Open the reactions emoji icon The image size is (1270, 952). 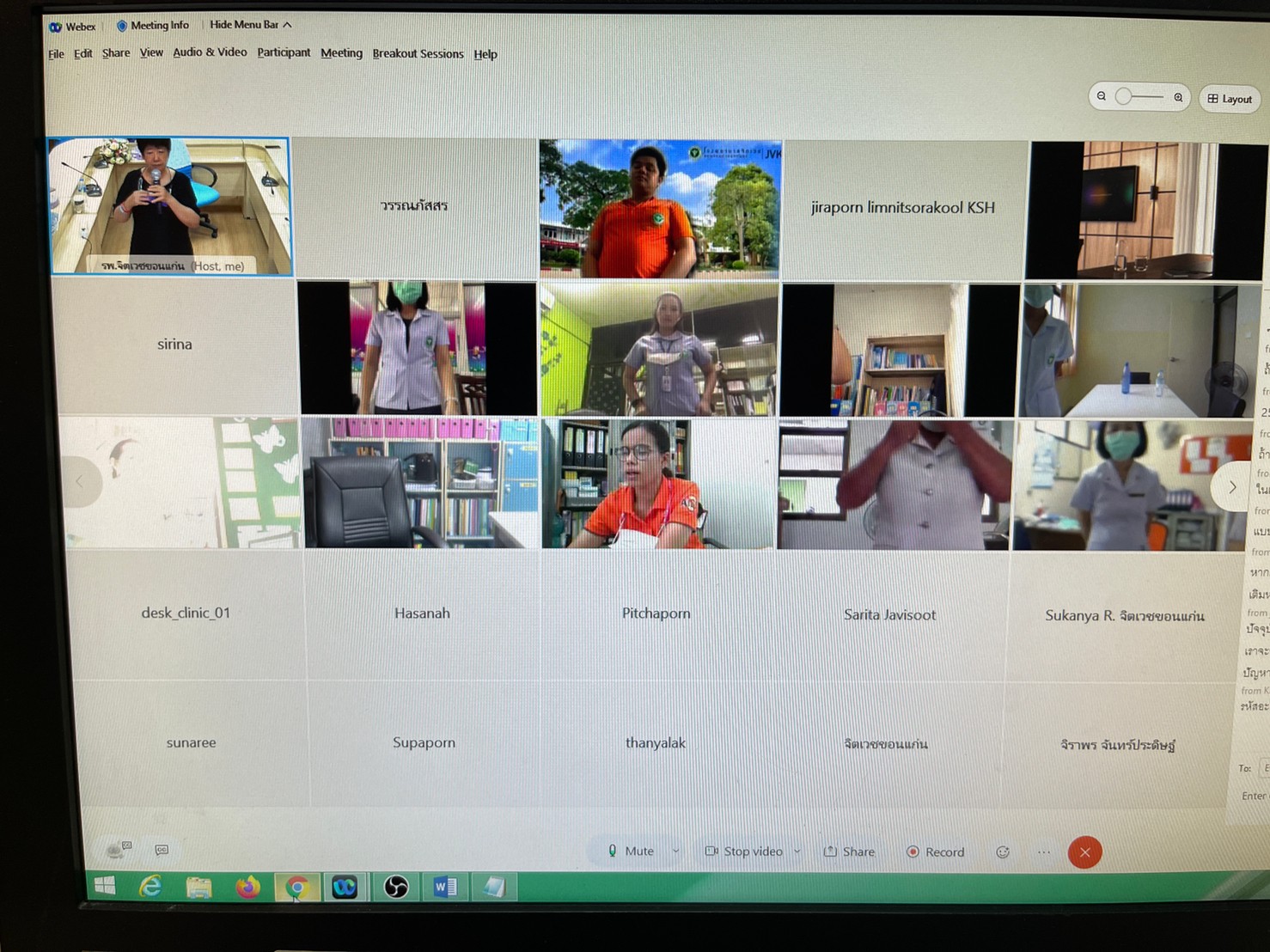(1002, 852)
